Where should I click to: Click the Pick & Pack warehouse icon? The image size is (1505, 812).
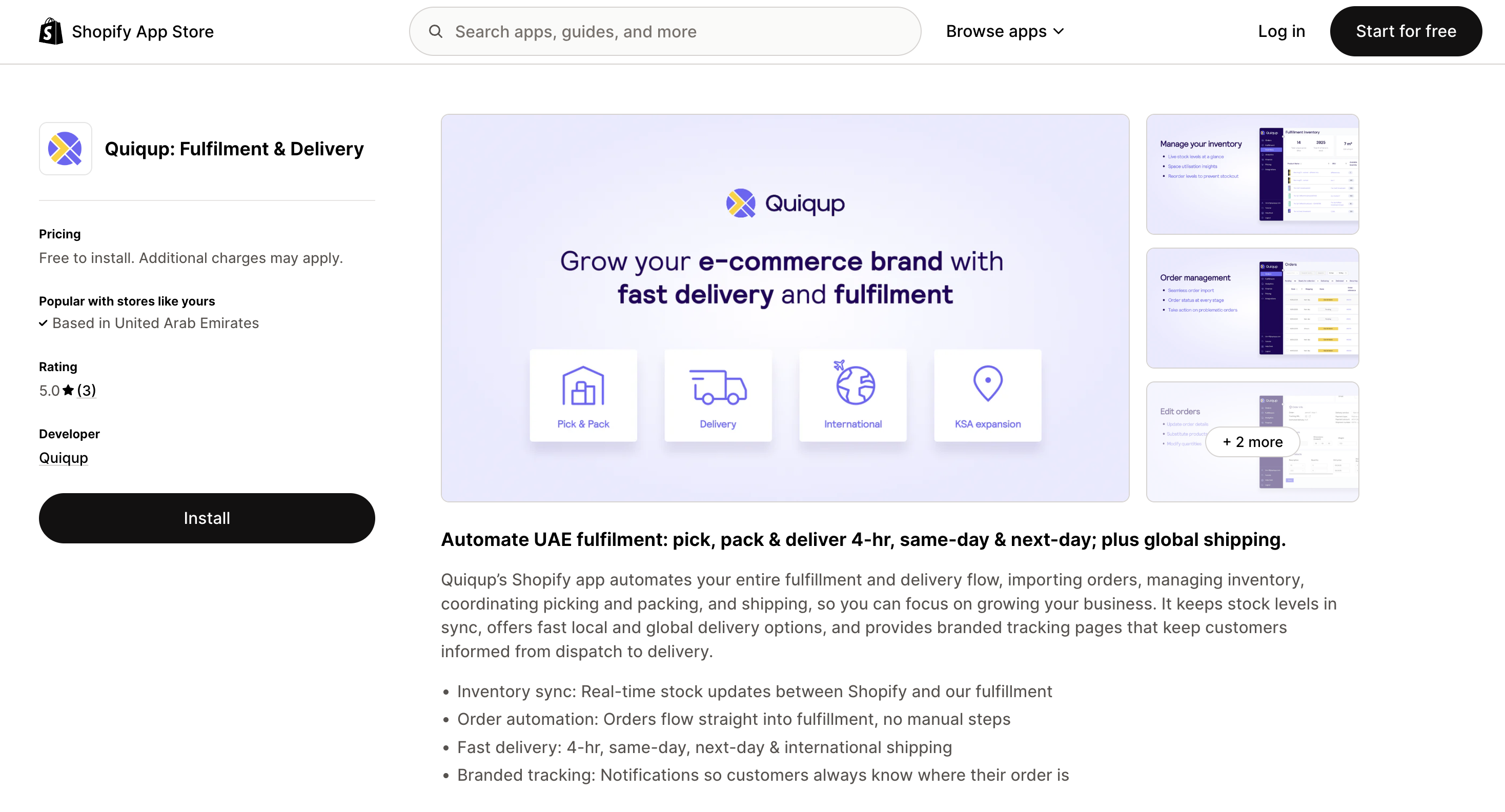pyautogui.click(x=582, y=385)
